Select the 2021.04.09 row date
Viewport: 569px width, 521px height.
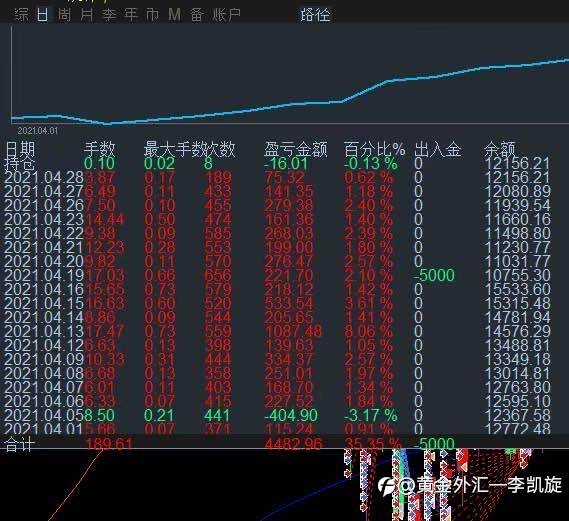click(x=44, y=359)
